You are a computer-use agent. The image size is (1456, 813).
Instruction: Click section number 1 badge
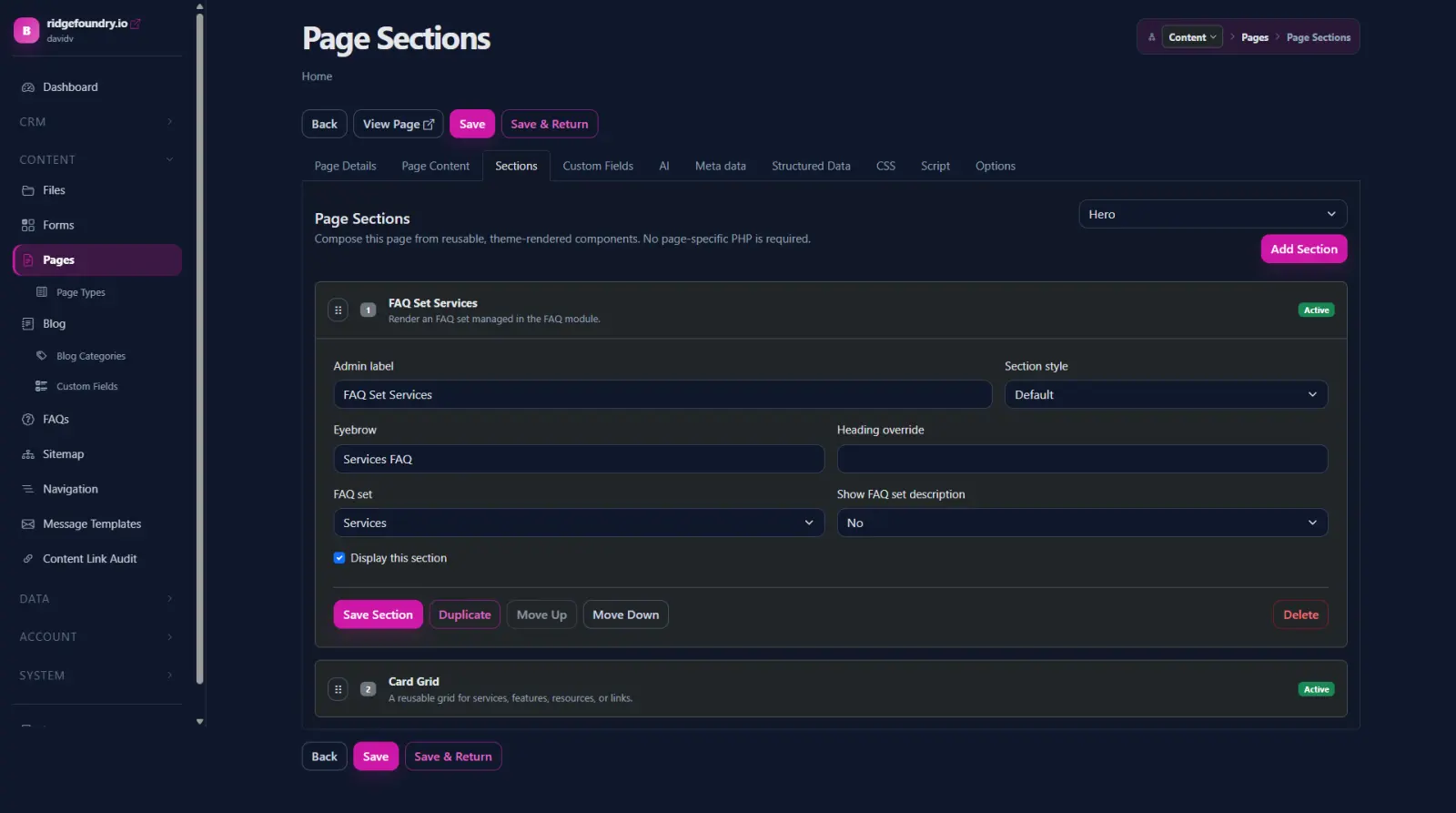click(369, 310)
